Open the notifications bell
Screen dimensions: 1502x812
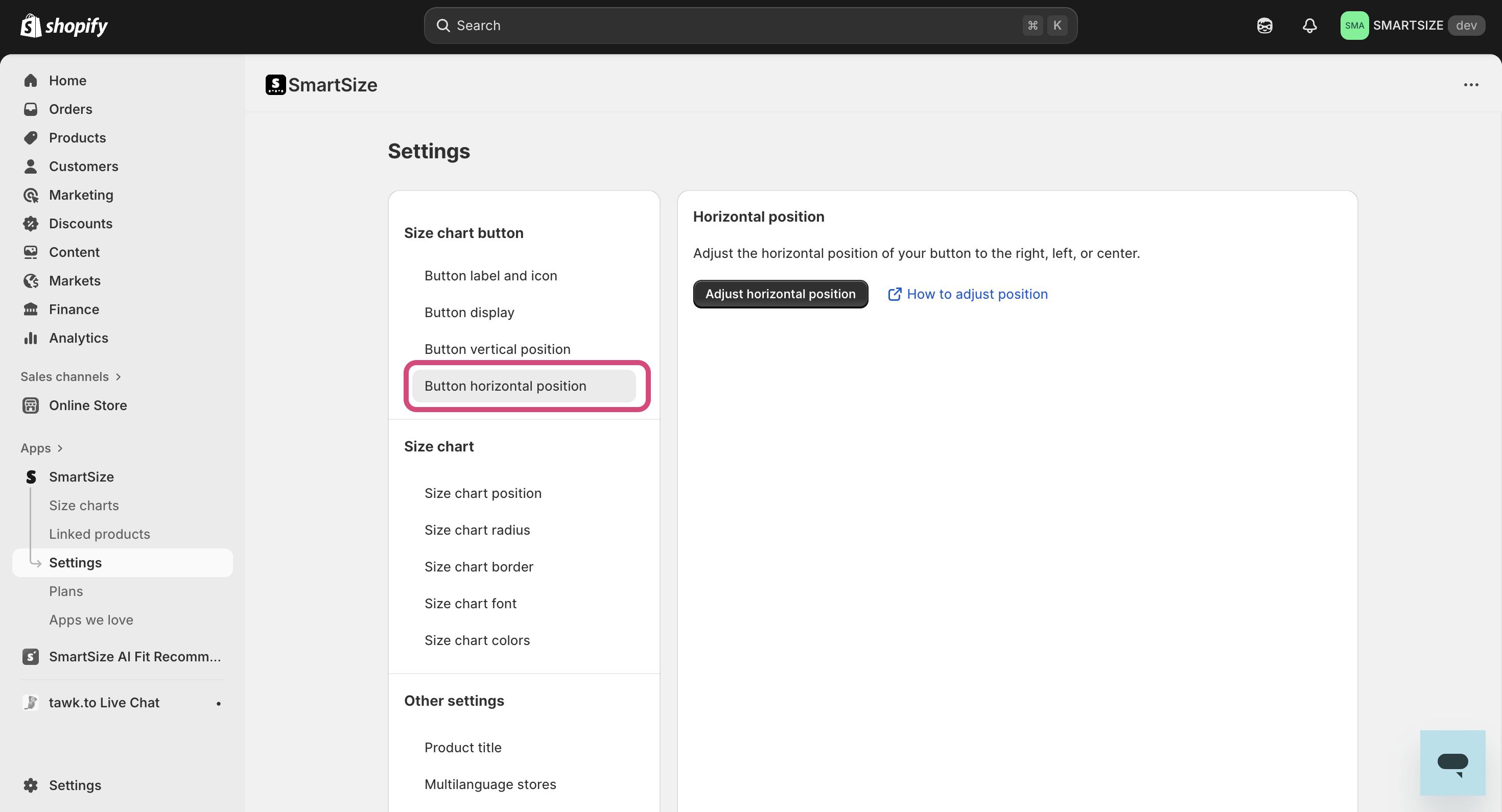tap(1309, 26)
